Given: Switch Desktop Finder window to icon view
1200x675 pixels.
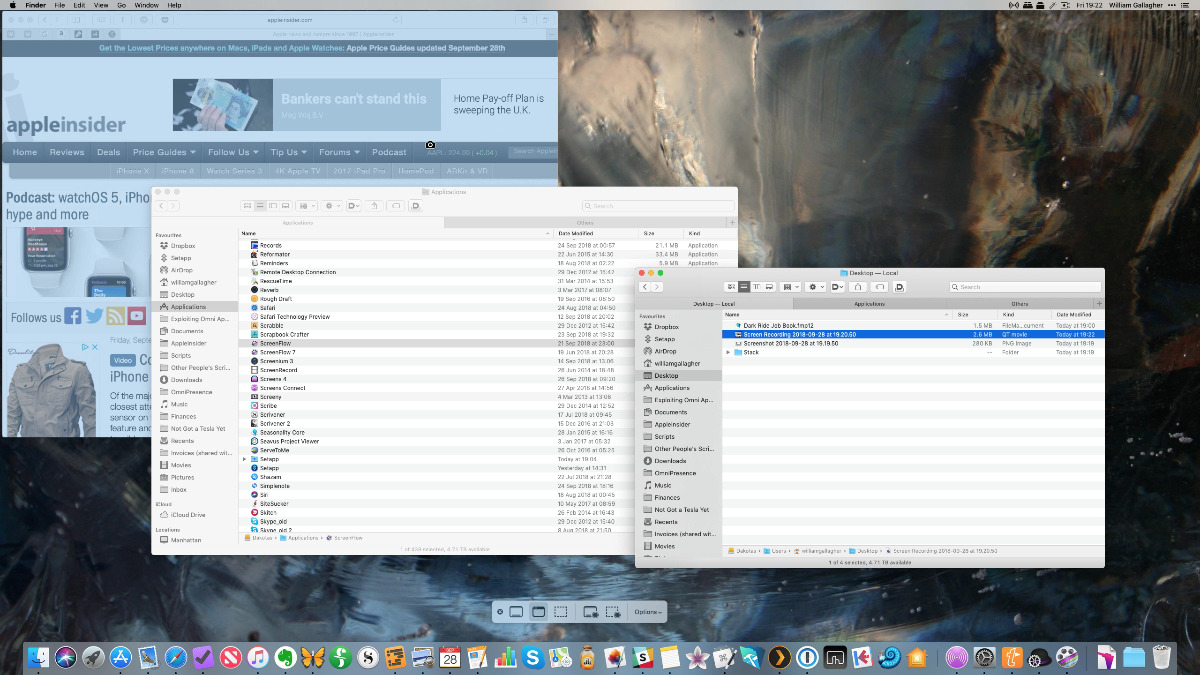Looking at the screenshot, I should pyautogui.click(x=731, y=287).
